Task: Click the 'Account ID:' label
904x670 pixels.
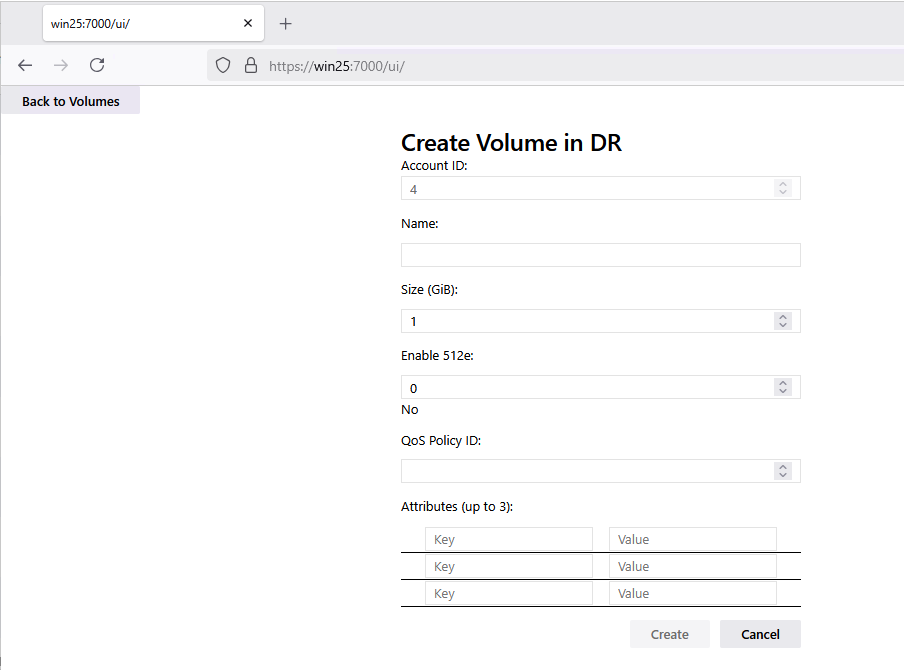Action: 434,165
